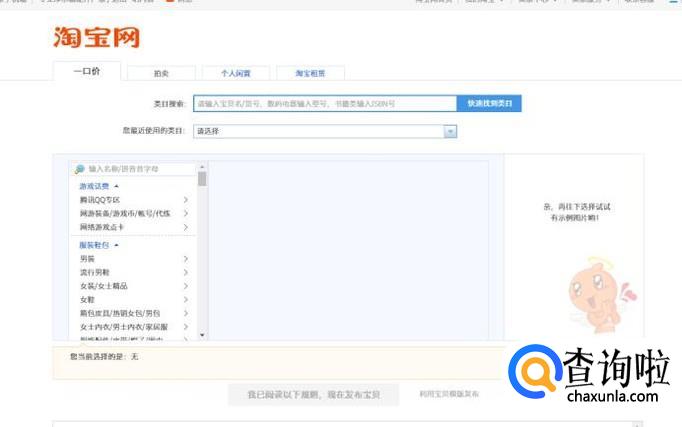Open the 利用宝贝模版发布 link
Image resolution: width=682 pixels, height=427 pixels.
point(449,394)
